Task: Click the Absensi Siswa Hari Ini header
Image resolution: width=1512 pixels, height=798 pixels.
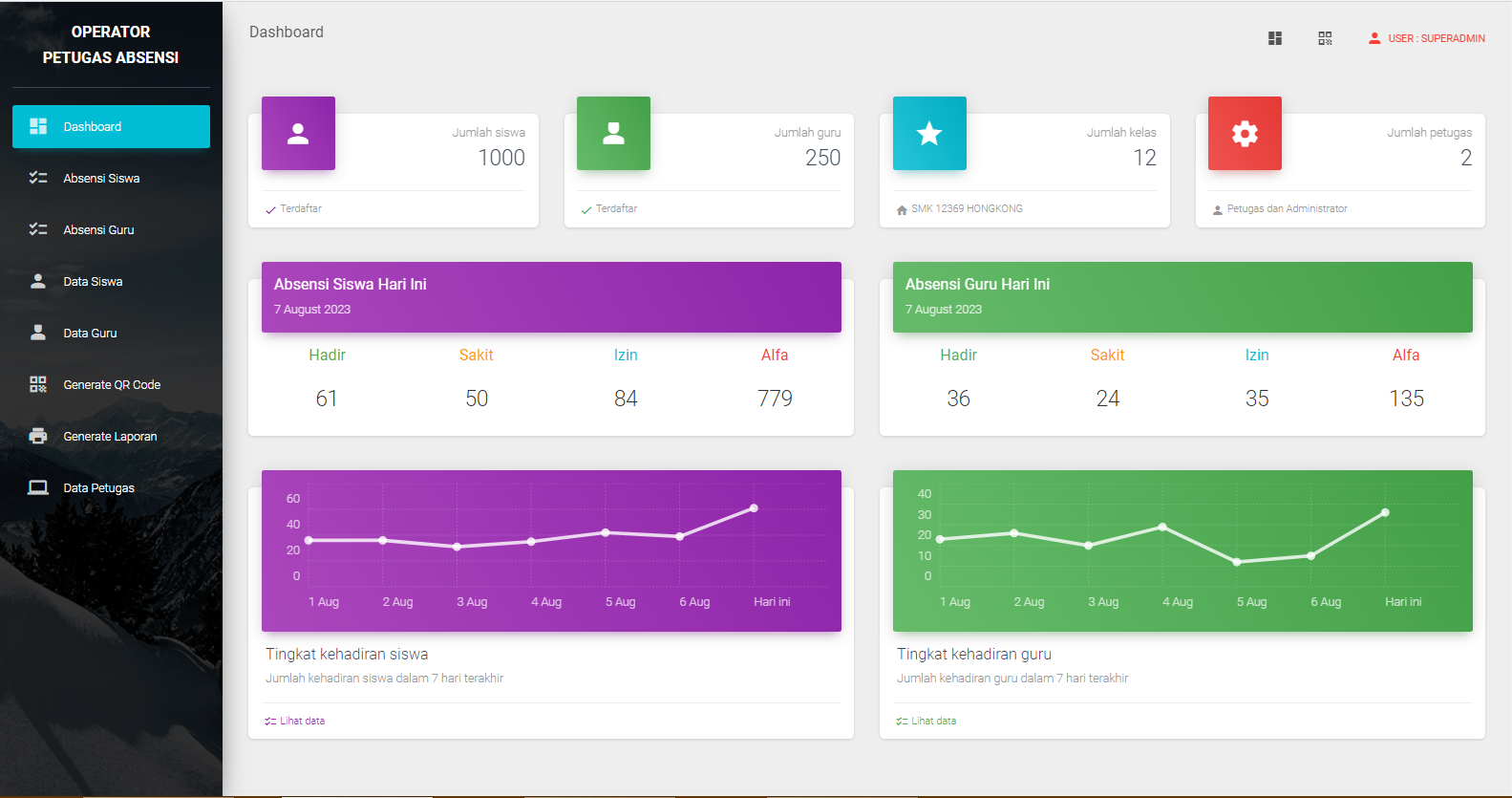Action: pyautogui.click(x=351, y=285)
